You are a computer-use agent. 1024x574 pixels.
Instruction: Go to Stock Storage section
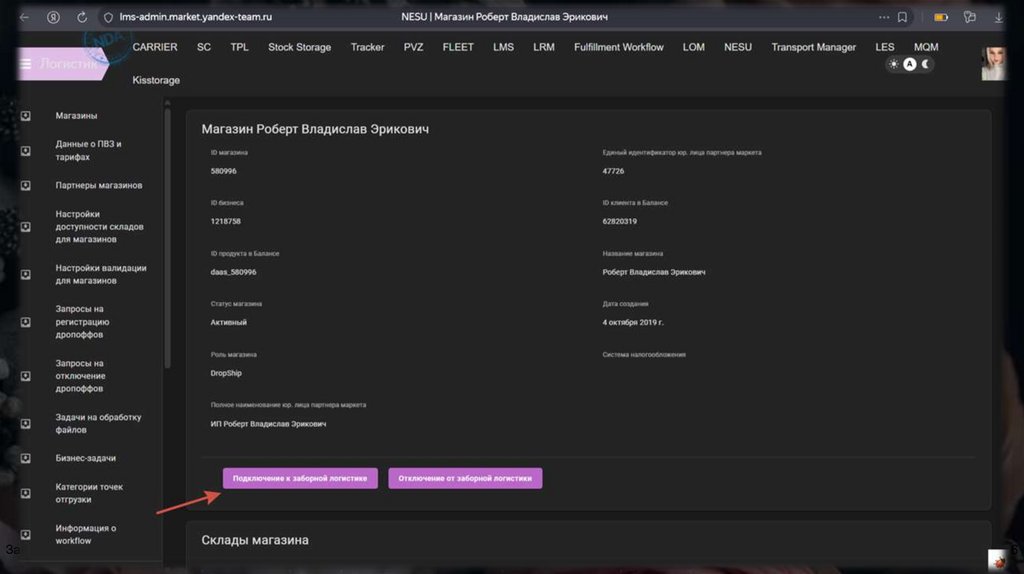coord(299,47)
